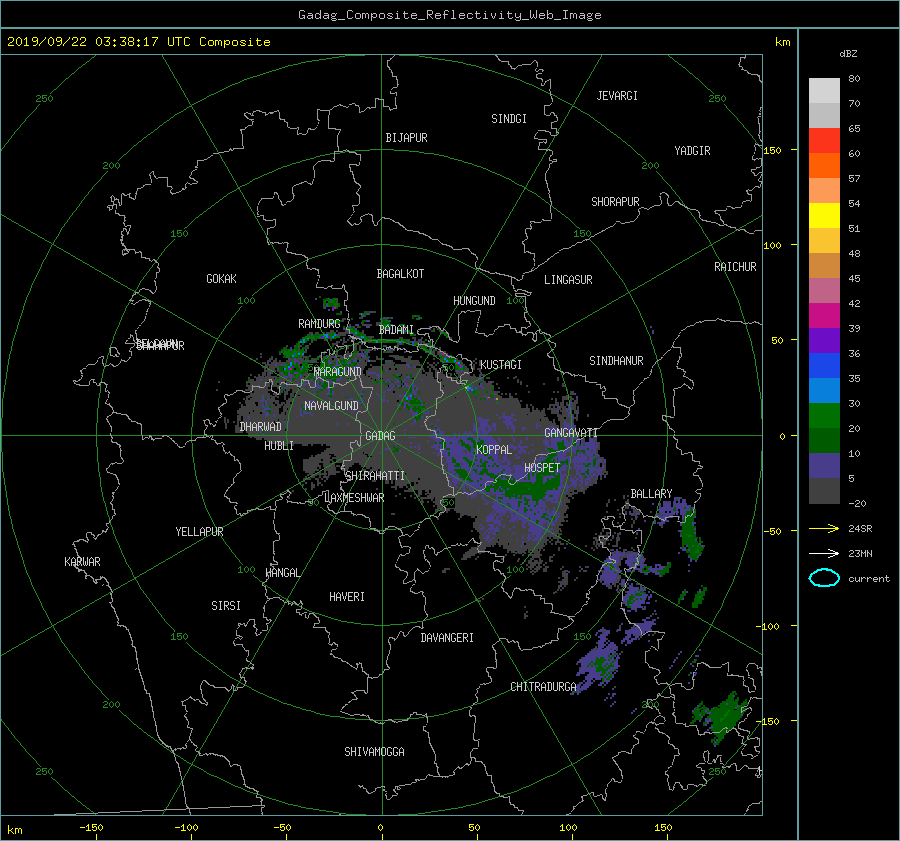Viewport: 900px width, 841px height.
Task: Pick the magenta 39-42 dBZ color swatch
Action: point(824,316)
